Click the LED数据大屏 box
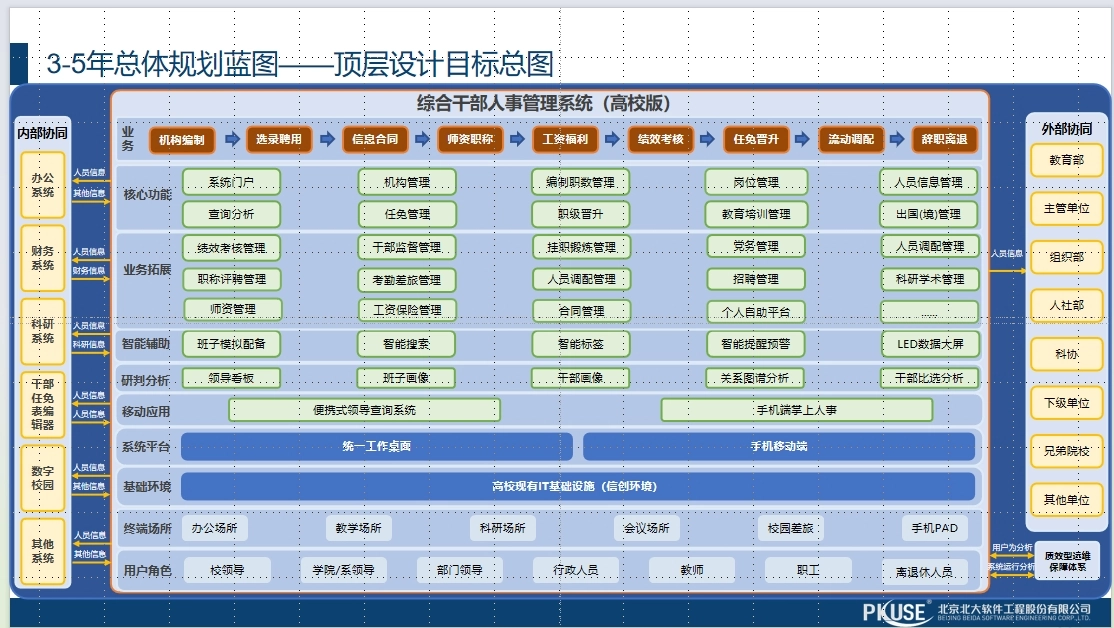 click(x=930, y=344)
